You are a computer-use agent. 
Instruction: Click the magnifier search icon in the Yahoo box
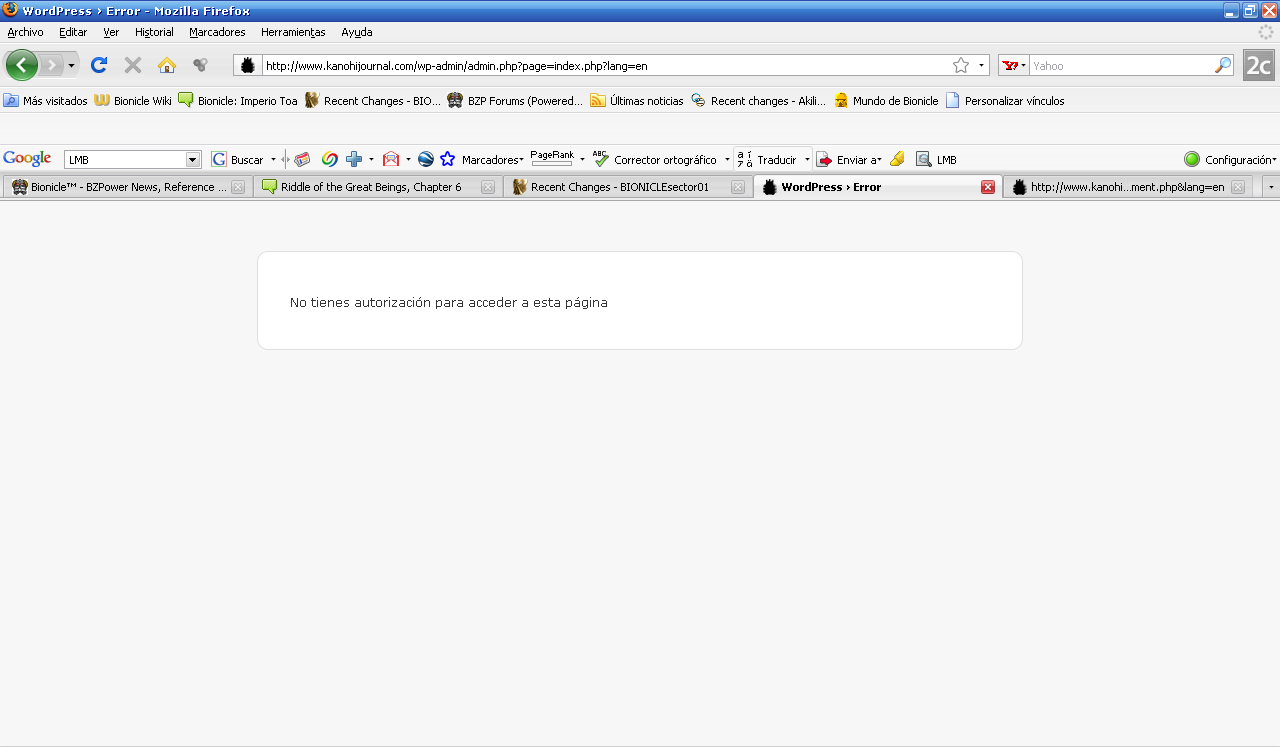point(1223,65)
